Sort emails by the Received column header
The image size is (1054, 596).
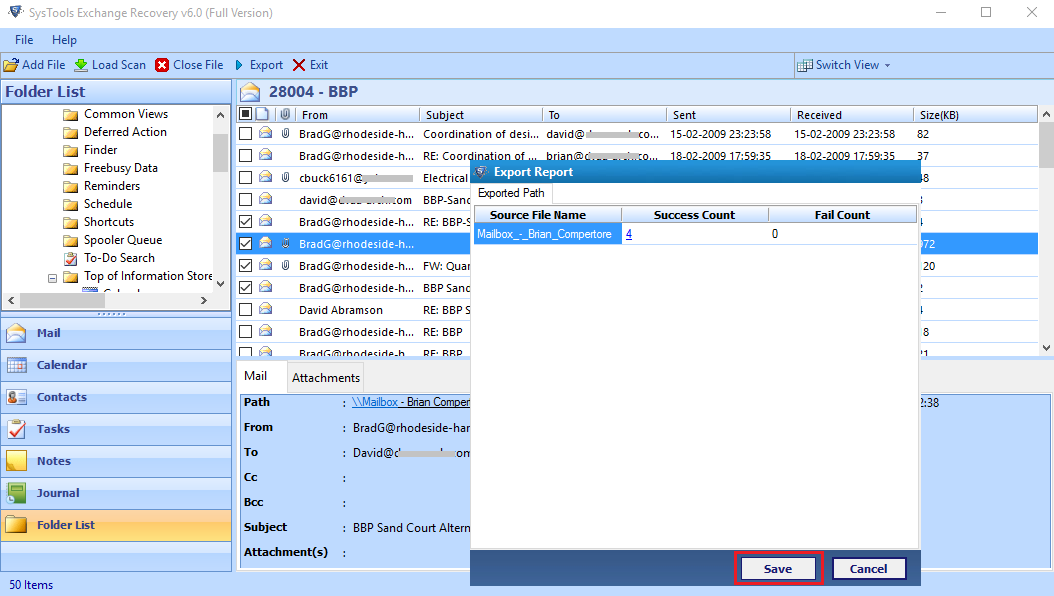click(x=852, y=115)
